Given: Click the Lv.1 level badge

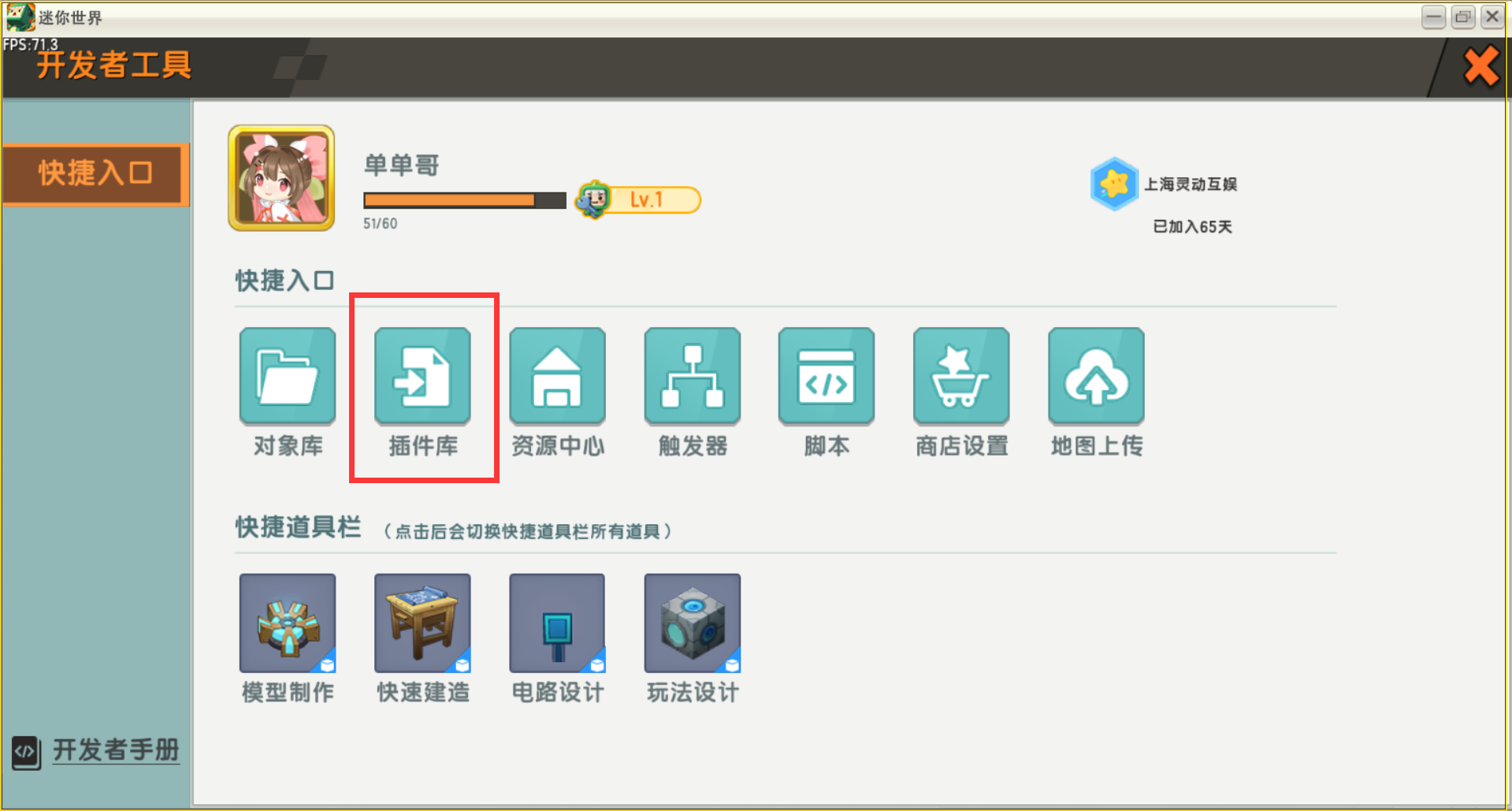Looking at the screenshot, I should [x=639, y=199].
